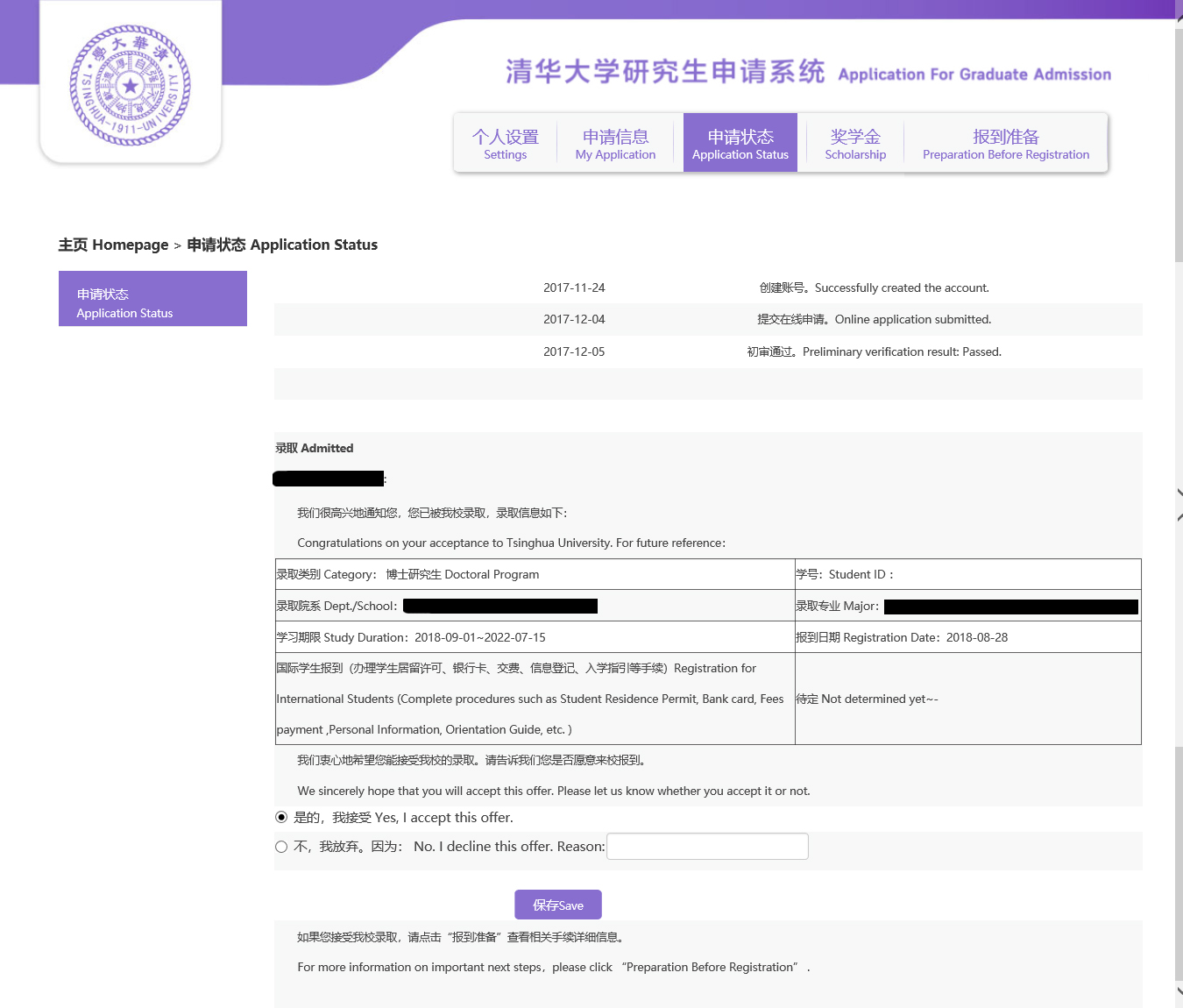Viewport: 1183px width, 1008px height.
Task: Click 'For more information on important next steps' text
Action: 554,967
